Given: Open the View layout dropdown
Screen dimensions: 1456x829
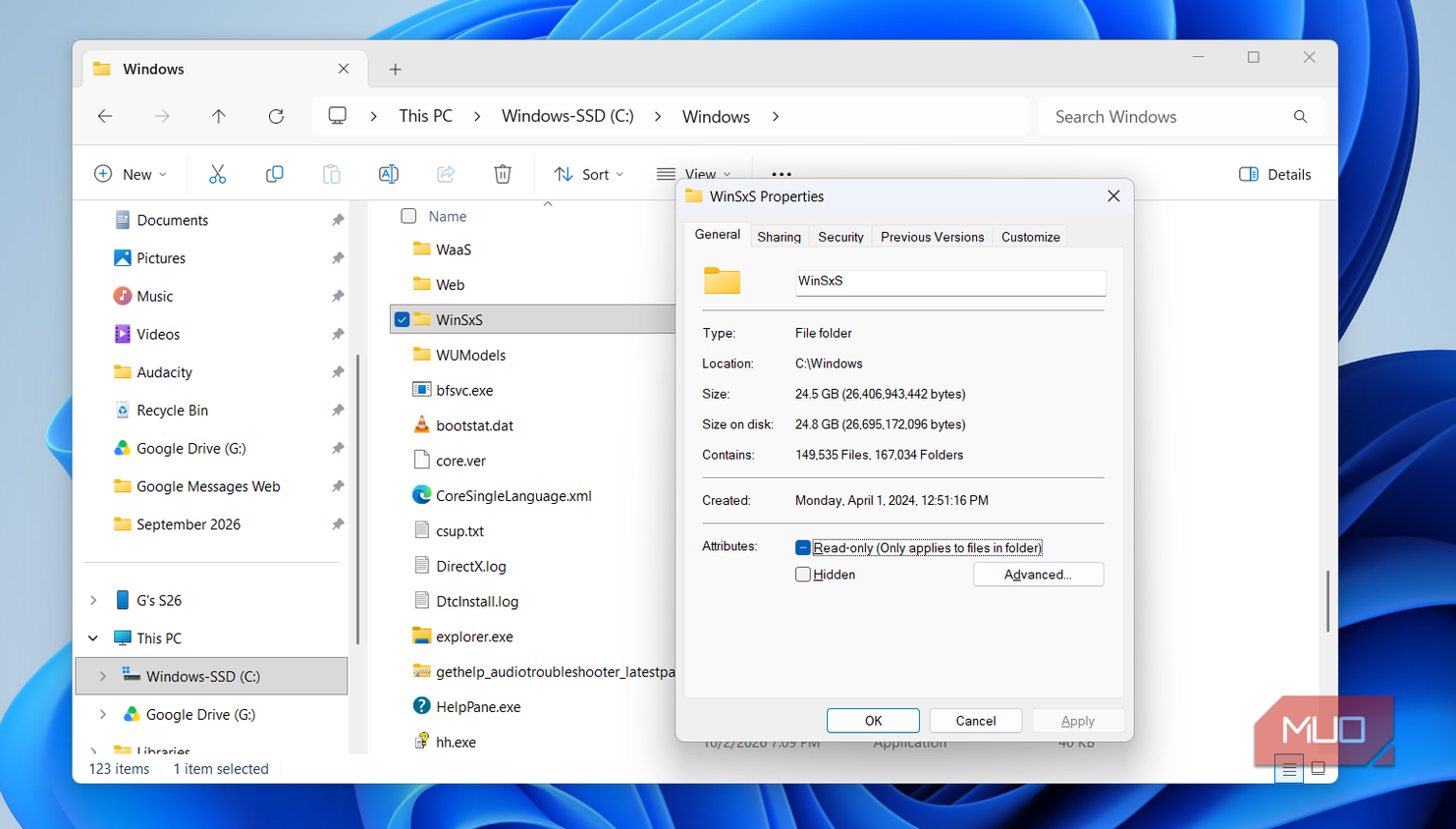Looking at the screenshot, I should (694, 174).
